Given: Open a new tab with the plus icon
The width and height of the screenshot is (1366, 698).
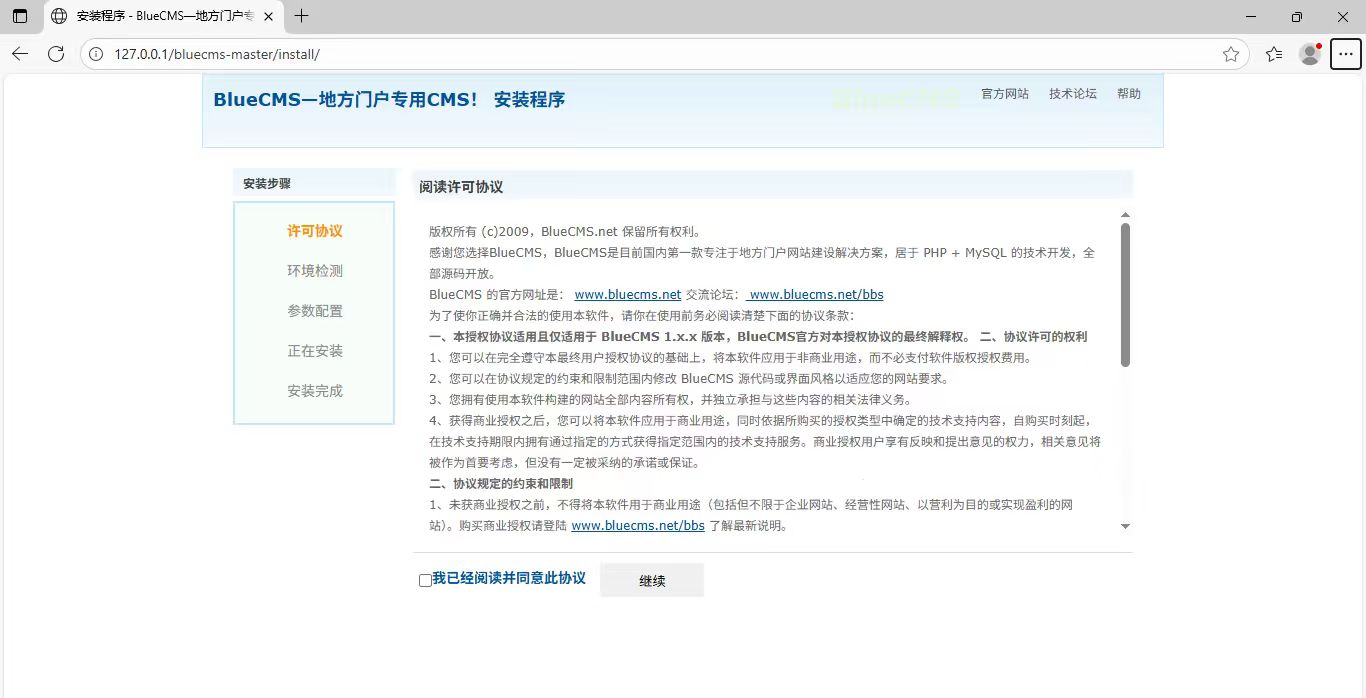Looking at the screenshot, I should click(x=301, y=16).
